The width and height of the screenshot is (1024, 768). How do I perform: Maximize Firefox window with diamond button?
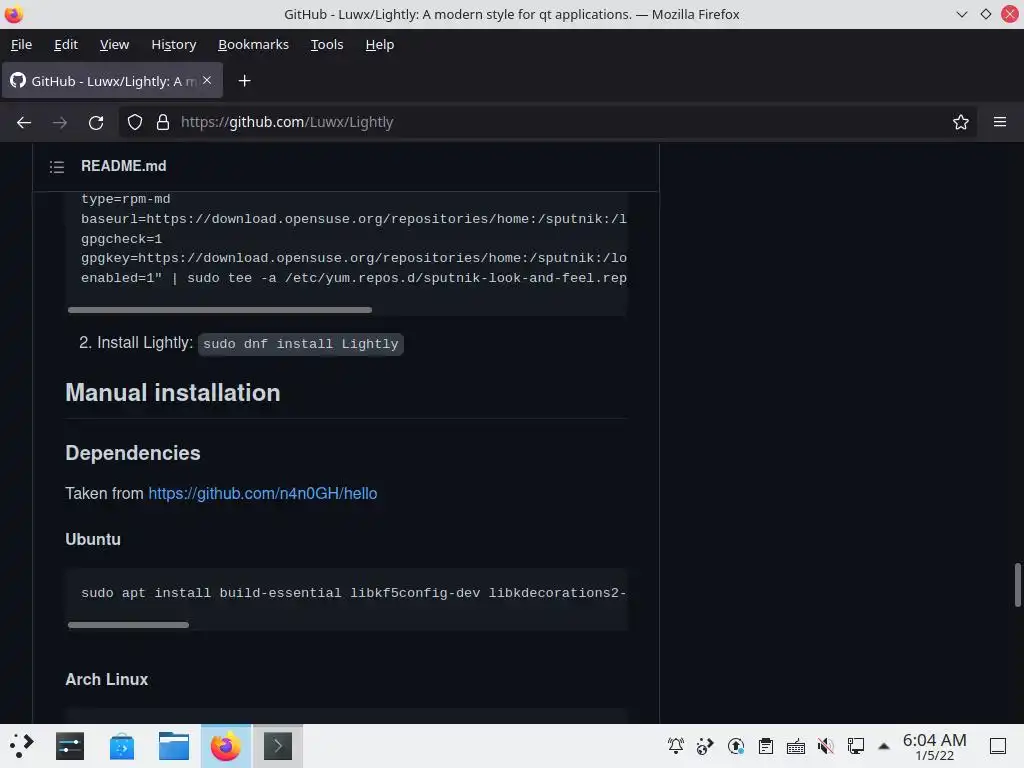point(985,14)
